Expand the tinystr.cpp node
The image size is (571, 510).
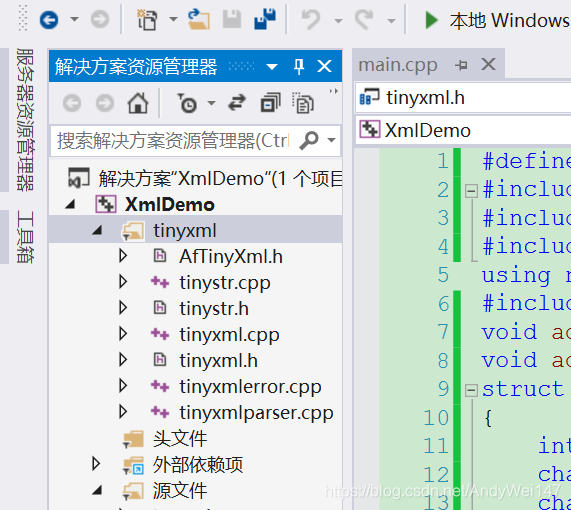[123, 282]
